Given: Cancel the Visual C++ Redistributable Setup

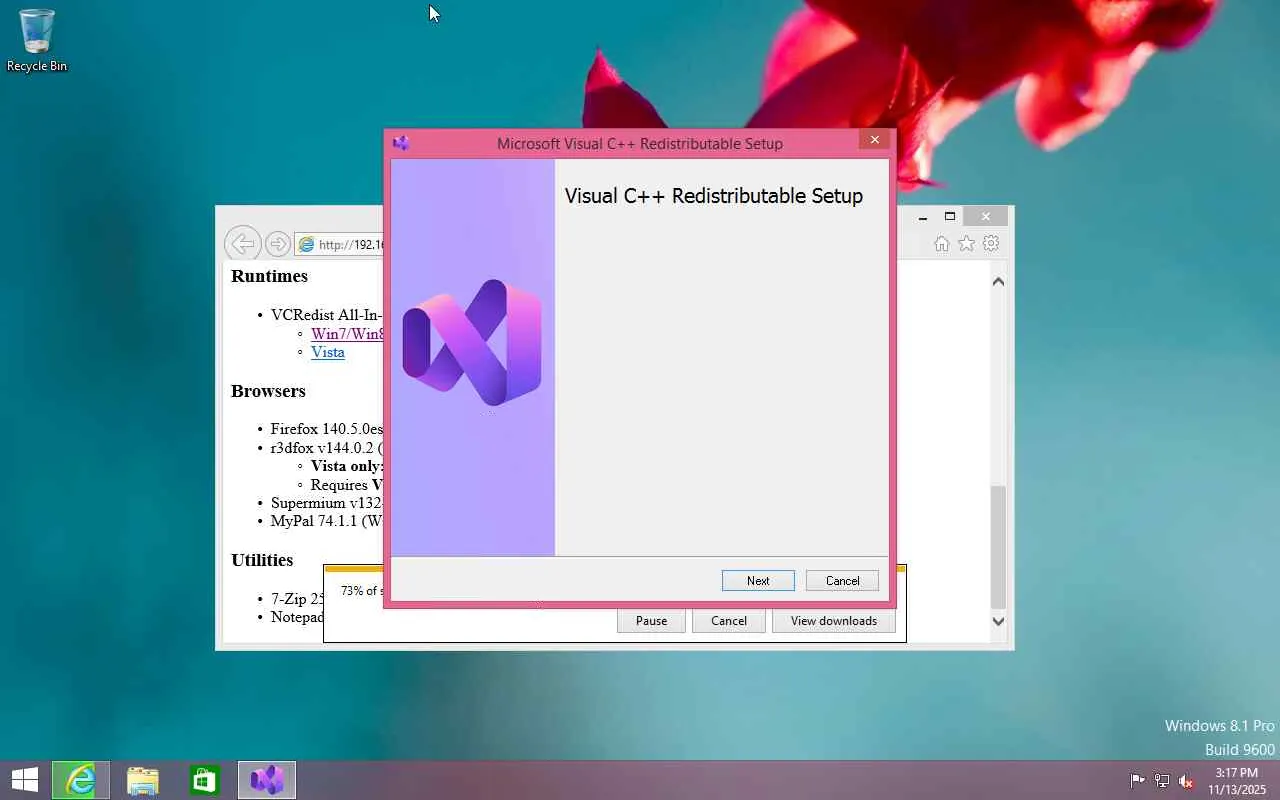Looking at the screenshot, I should pyautogui.click(x=842, y=581).
